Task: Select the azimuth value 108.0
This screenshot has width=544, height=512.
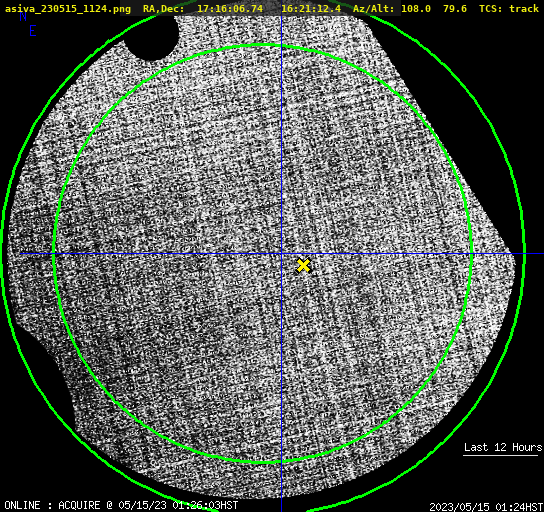Action: (x=416, y=8)
